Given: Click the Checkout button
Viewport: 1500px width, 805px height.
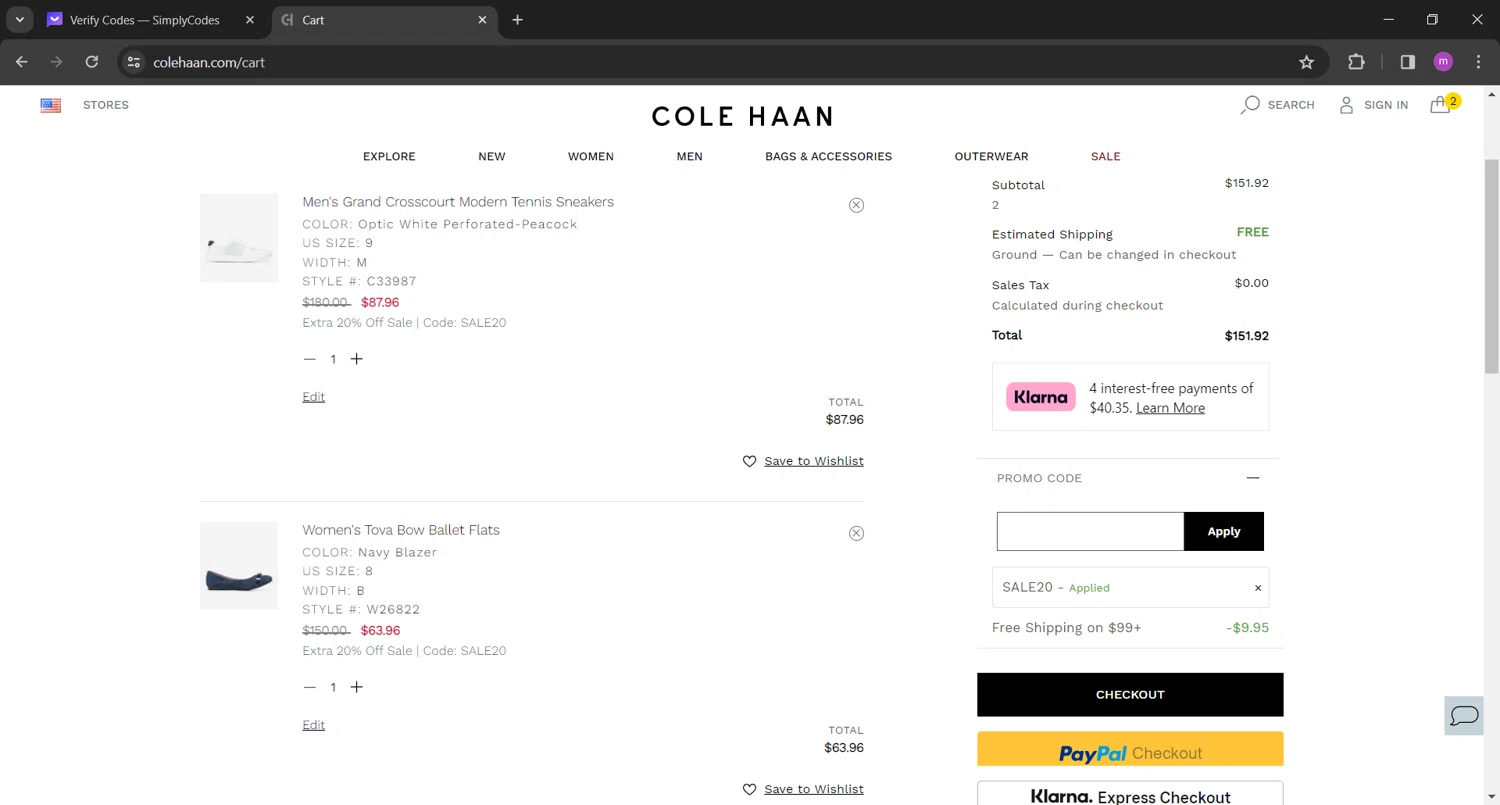Looking at the screenshot, I should tap(1130, 695).
